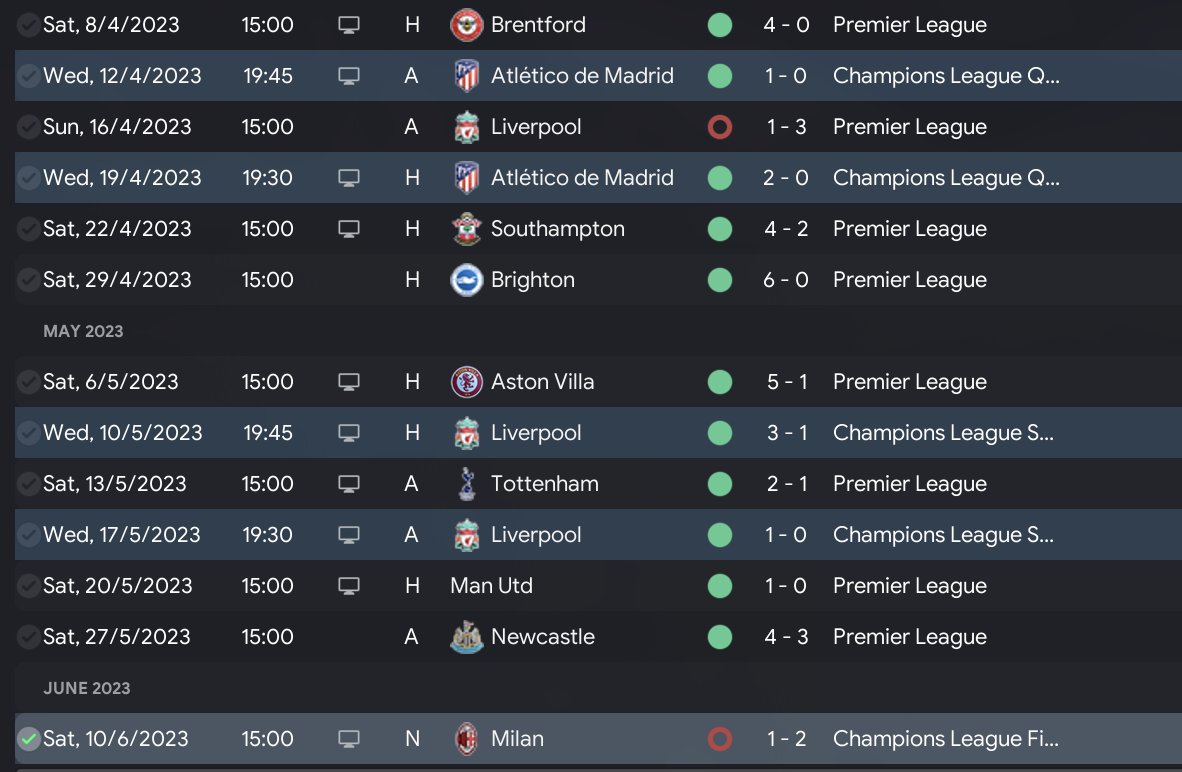Click the Aston Villa badge

tap(466, 381)
